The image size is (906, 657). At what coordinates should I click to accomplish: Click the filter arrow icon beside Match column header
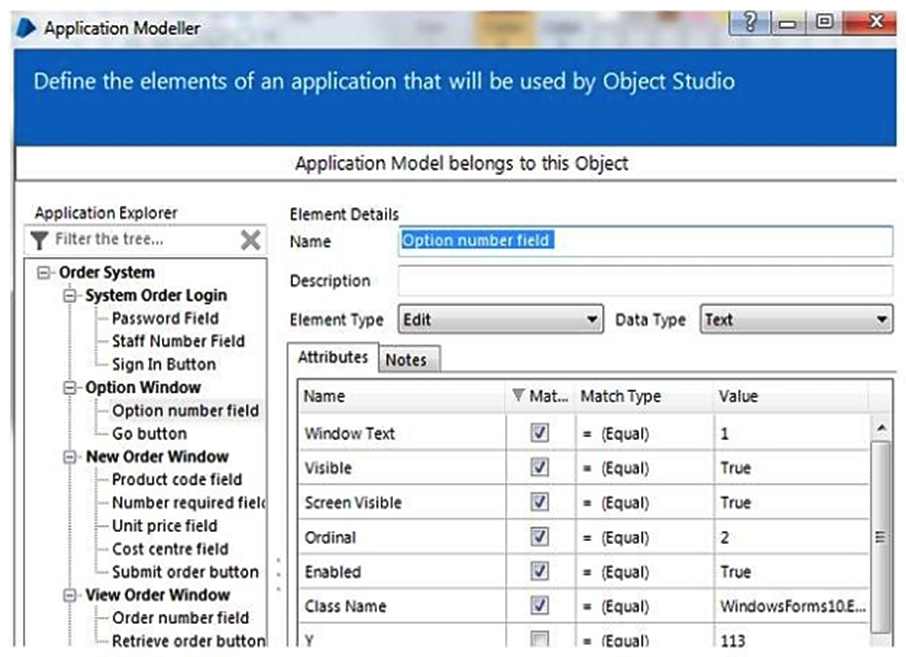[x=518, y=395]
